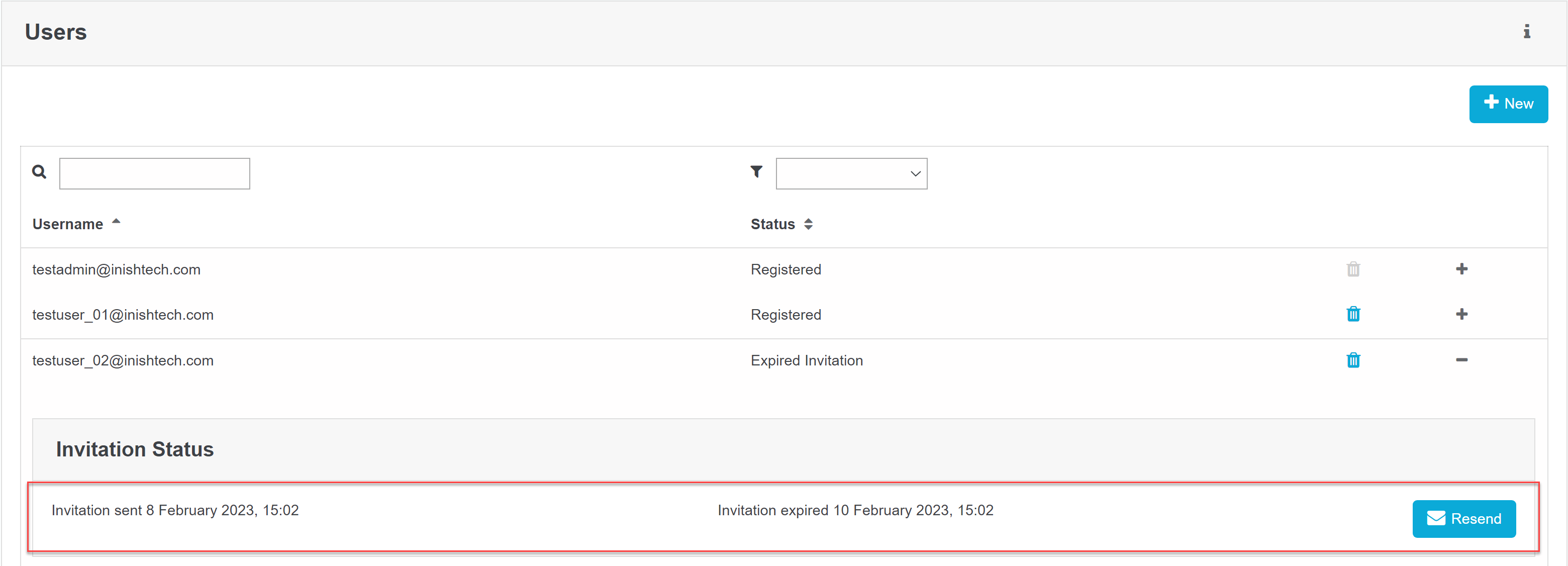Click the New button

coord(1508,104)
